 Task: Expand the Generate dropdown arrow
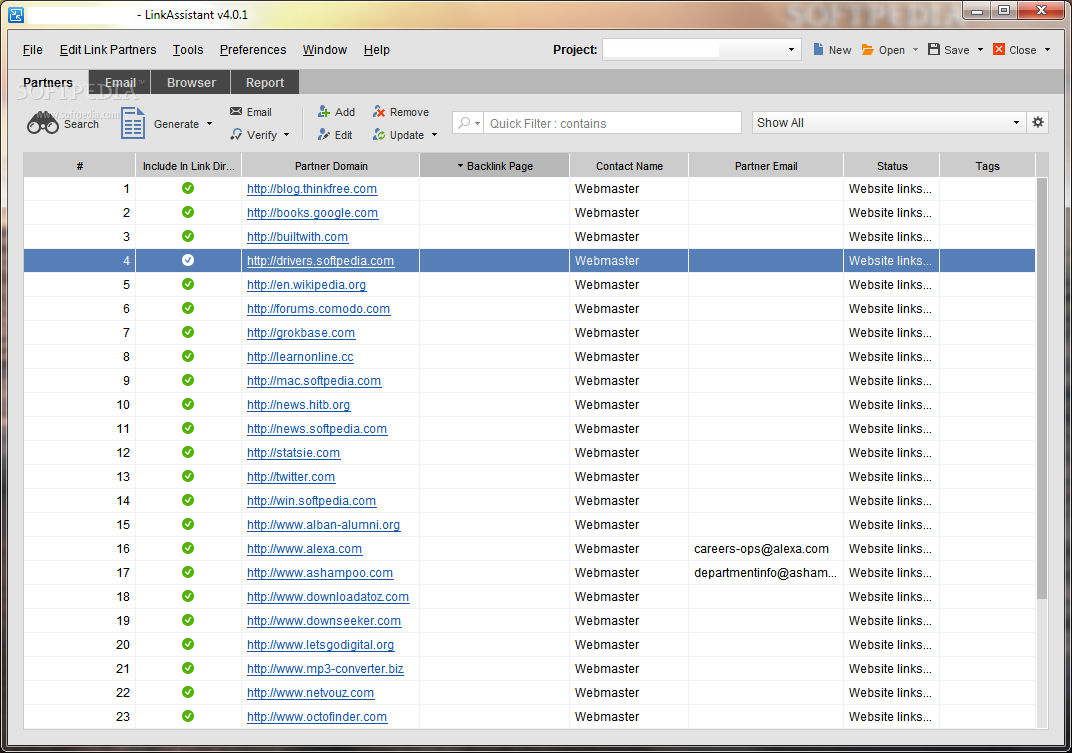pos(209,124)
